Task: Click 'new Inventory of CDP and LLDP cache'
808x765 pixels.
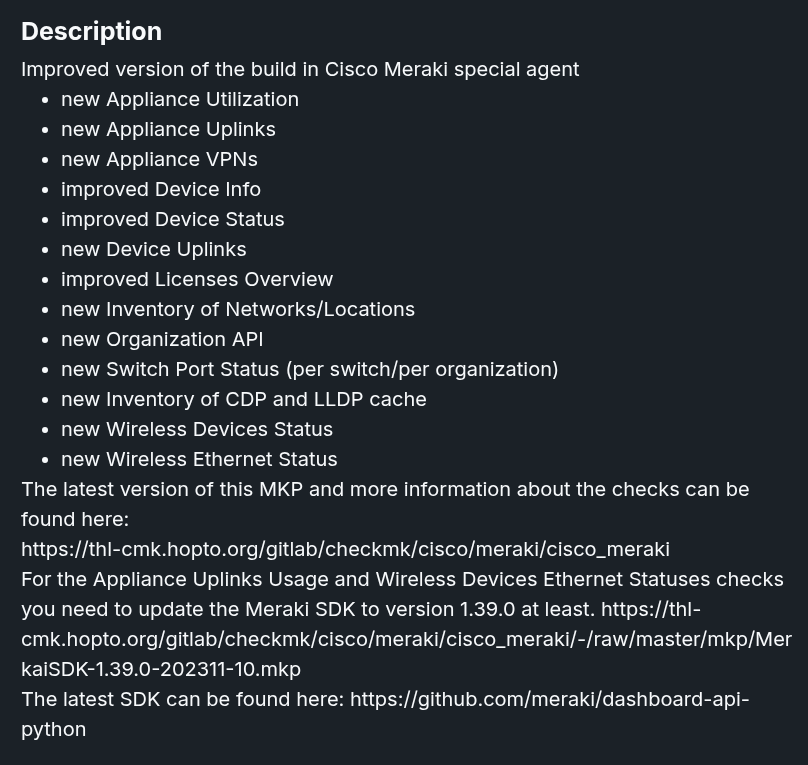Action: coord(244,399)
